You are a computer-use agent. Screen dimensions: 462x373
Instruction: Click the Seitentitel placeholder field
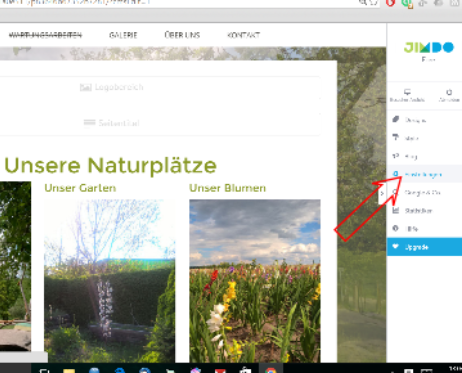(160, 123)
